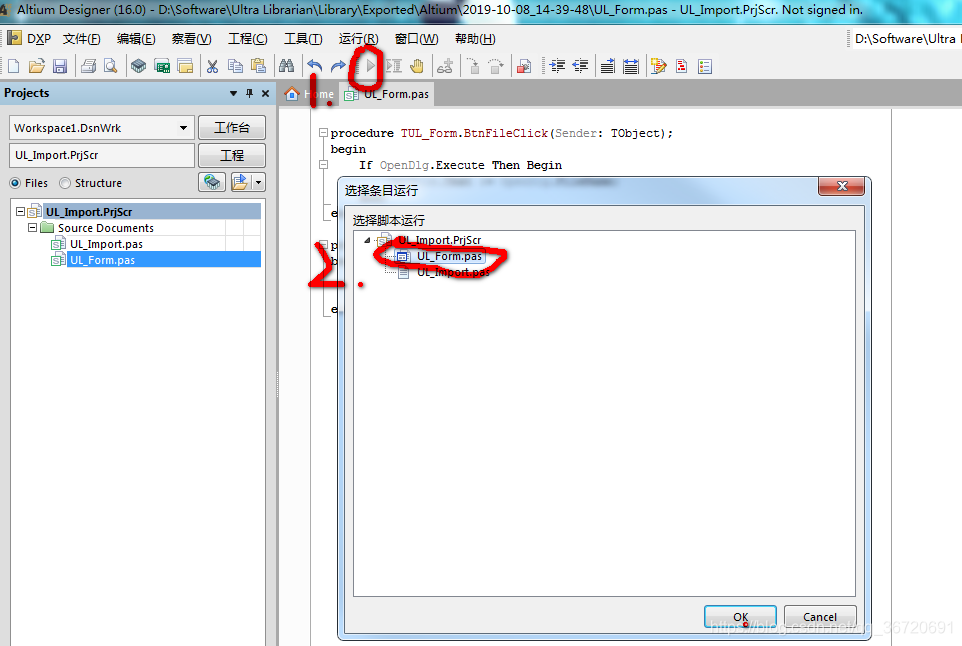Paste clipboard with Paste icon
This screenshot has height=646, width=962.
258,66
